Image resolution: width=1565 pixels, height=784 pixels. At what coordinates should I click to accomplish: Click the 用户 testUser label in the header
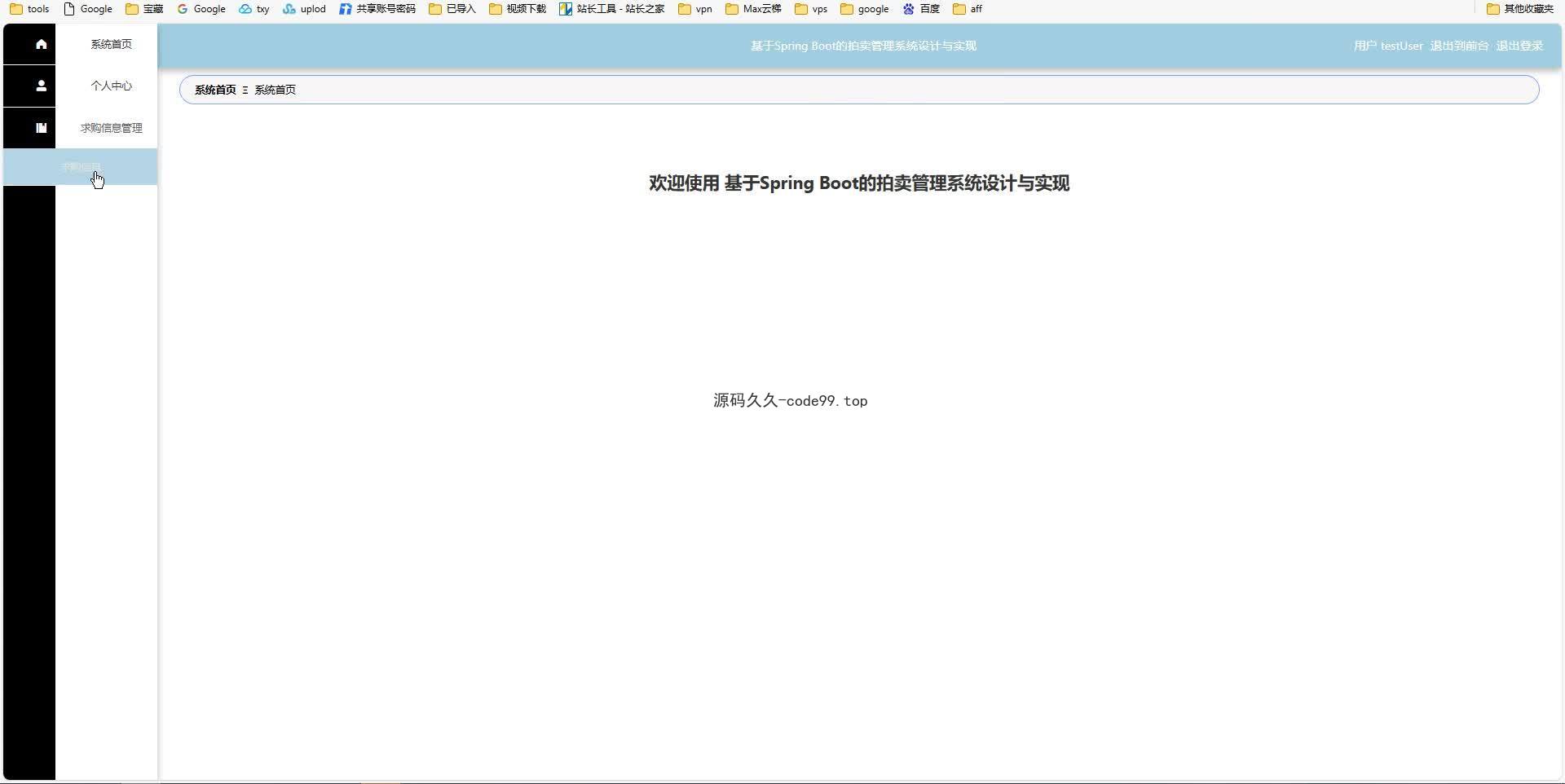pos(1388,46)
